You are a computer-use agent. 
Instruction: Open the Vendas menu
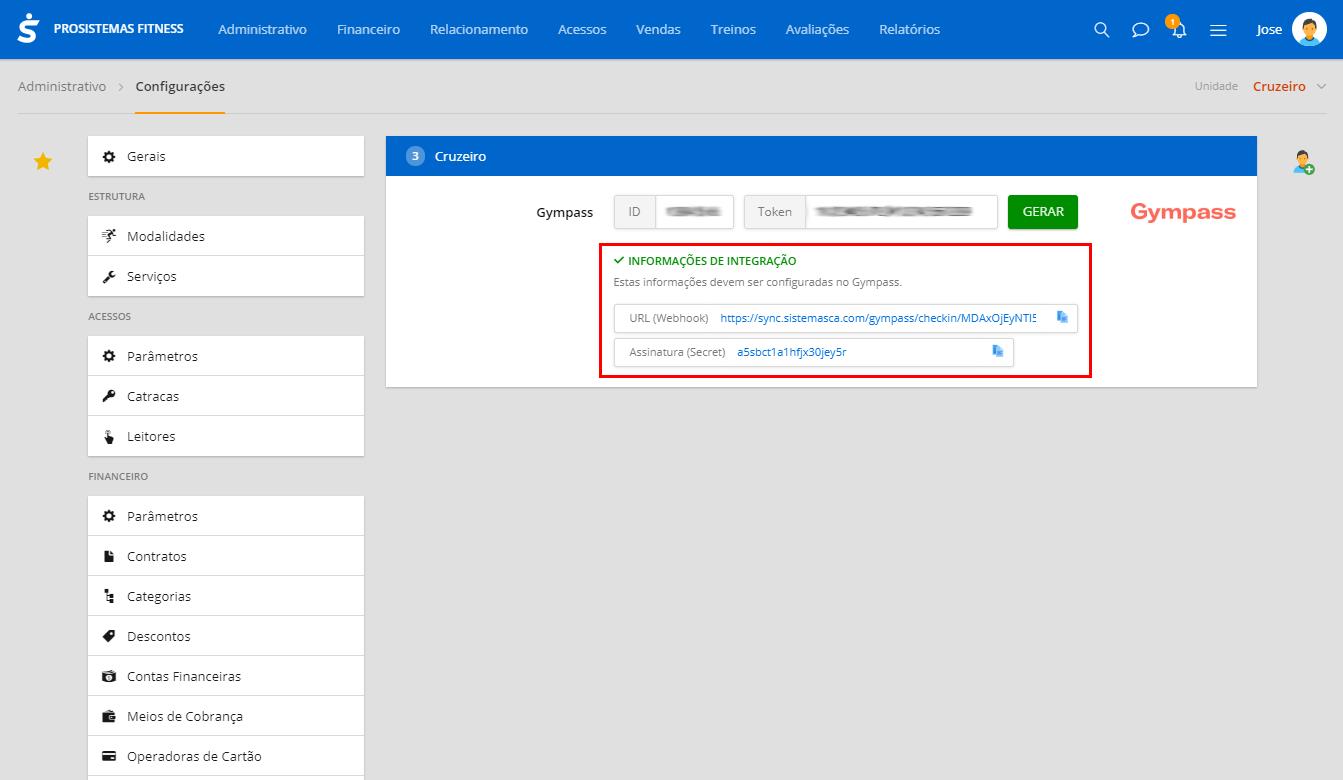tap(658, 30)
